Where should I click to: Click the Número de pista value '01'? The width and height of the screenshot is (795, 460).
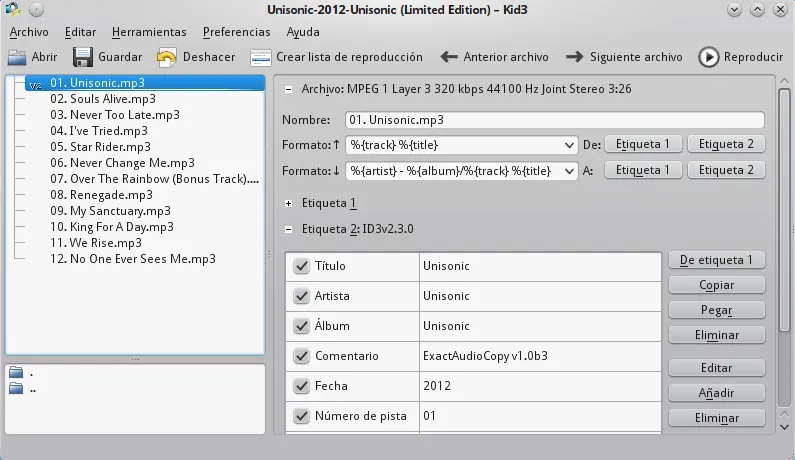540,416
